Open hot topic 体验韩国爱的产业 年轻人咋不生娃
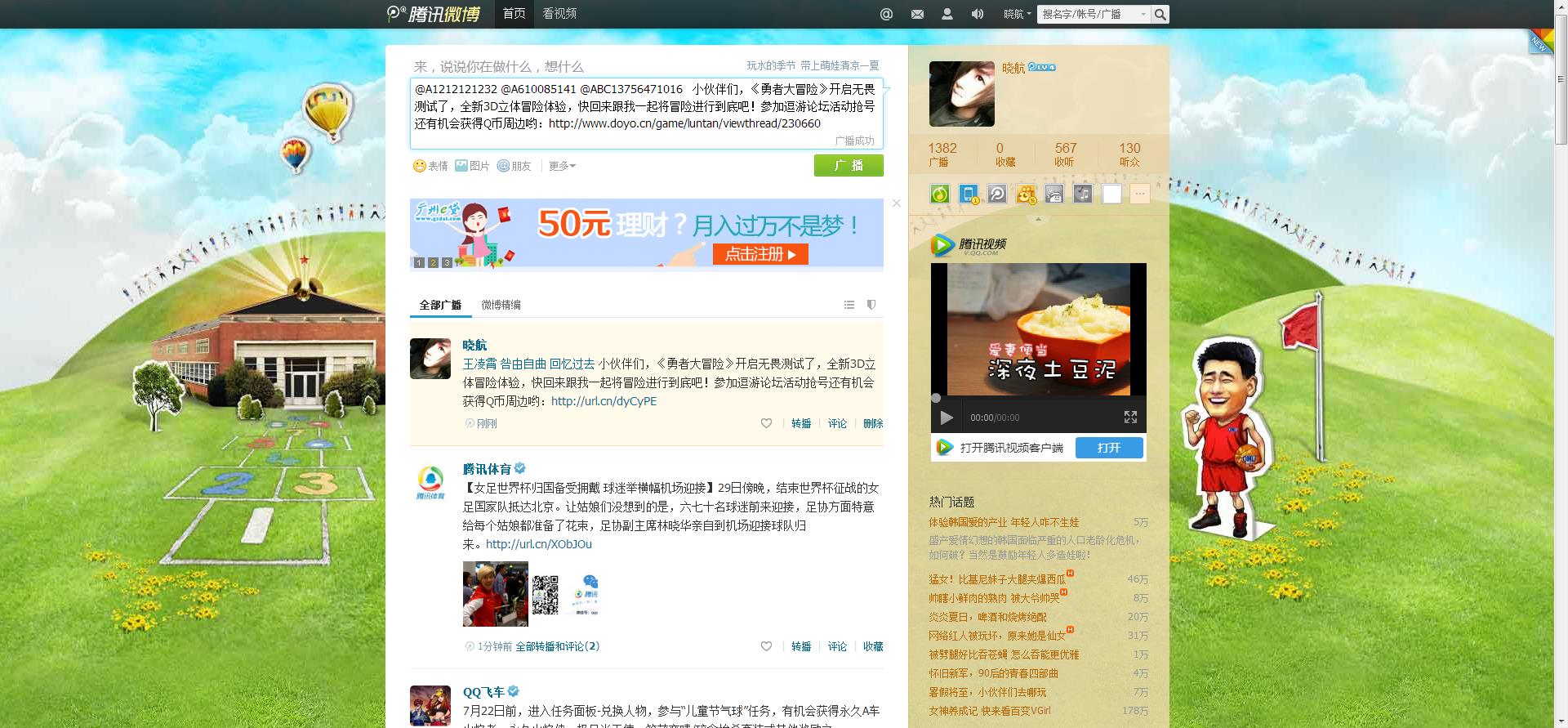This screenshot has width=1568, height=728. point(1004,522)
